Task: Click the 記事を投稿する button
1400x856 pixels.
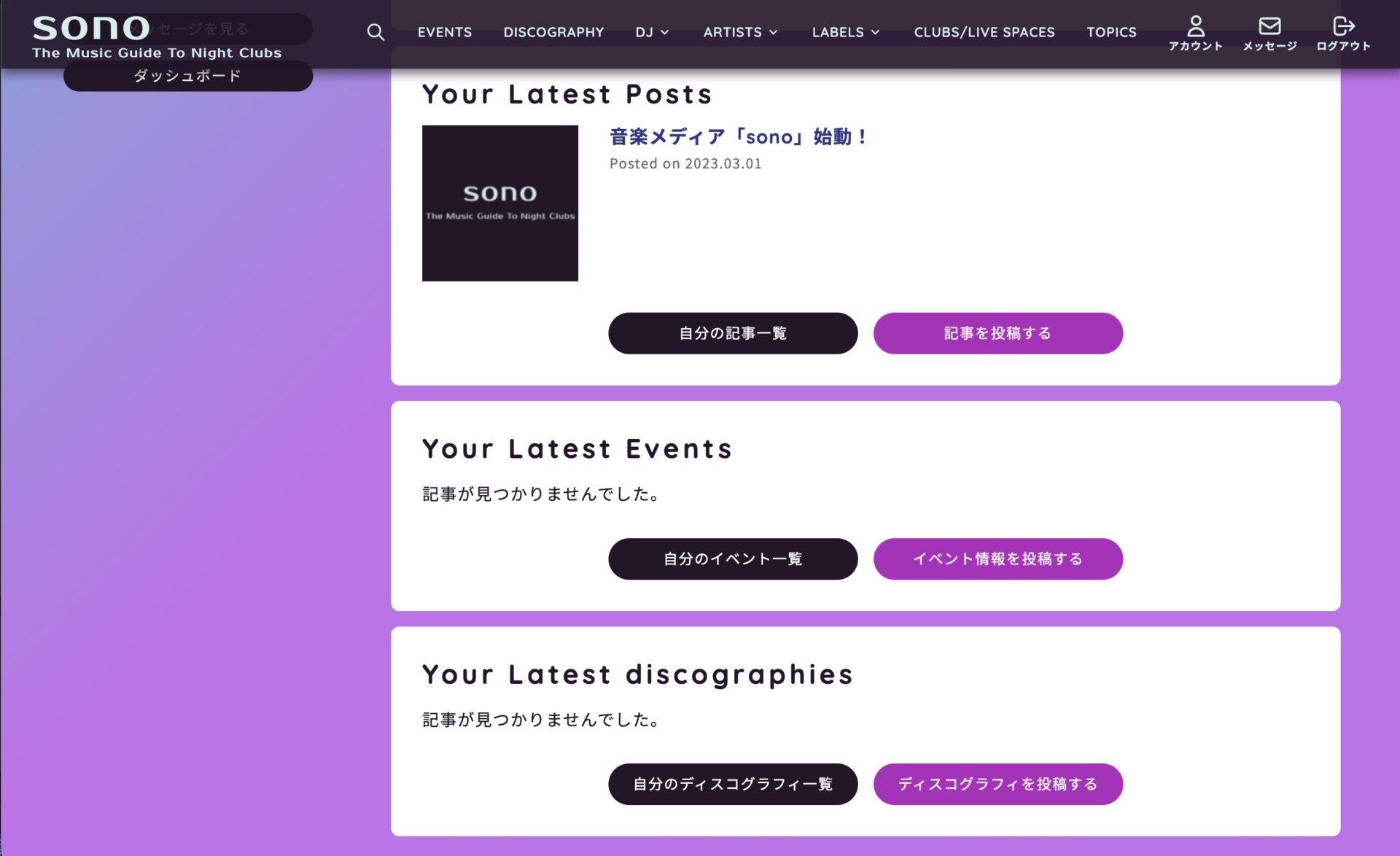Action: pos(997,333)
